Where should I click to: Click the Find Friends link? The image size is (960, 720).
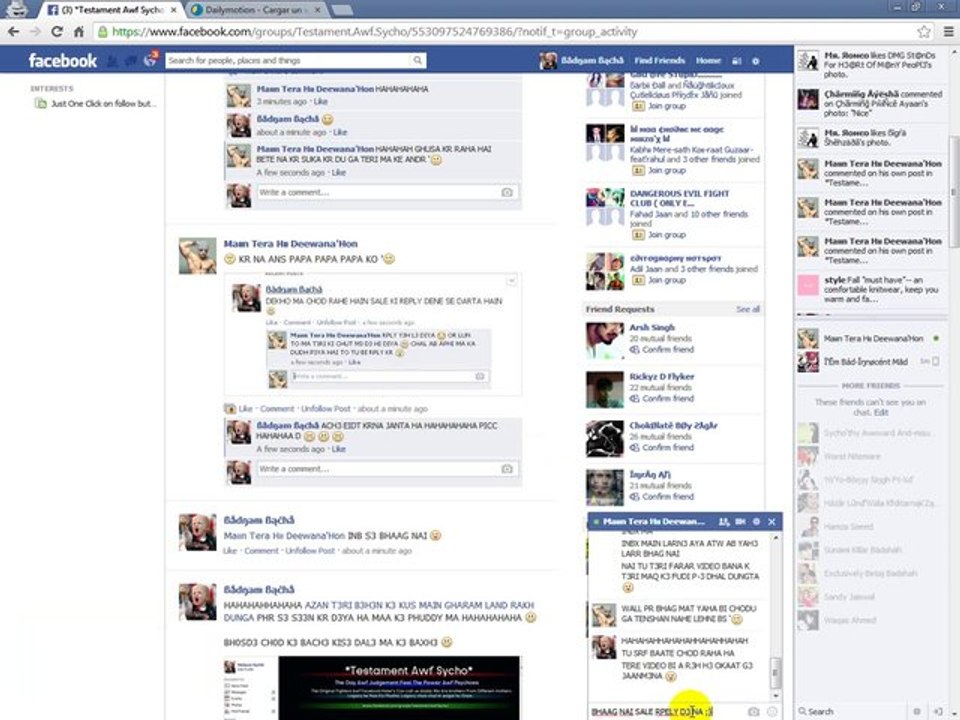[x=659, y=61]
